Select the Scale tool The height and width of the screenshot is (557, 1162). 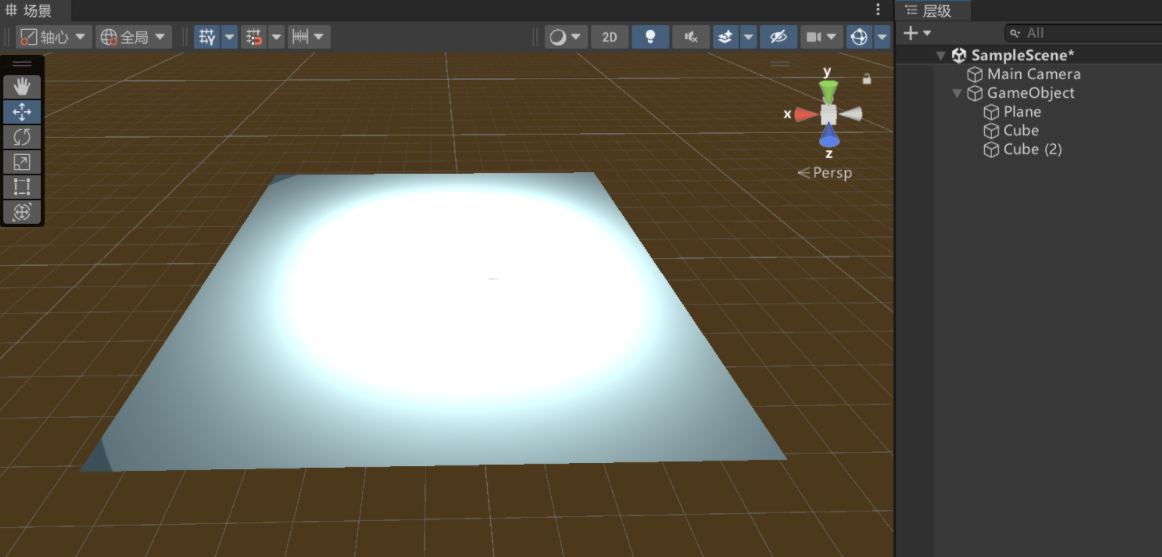pos(21,162)
